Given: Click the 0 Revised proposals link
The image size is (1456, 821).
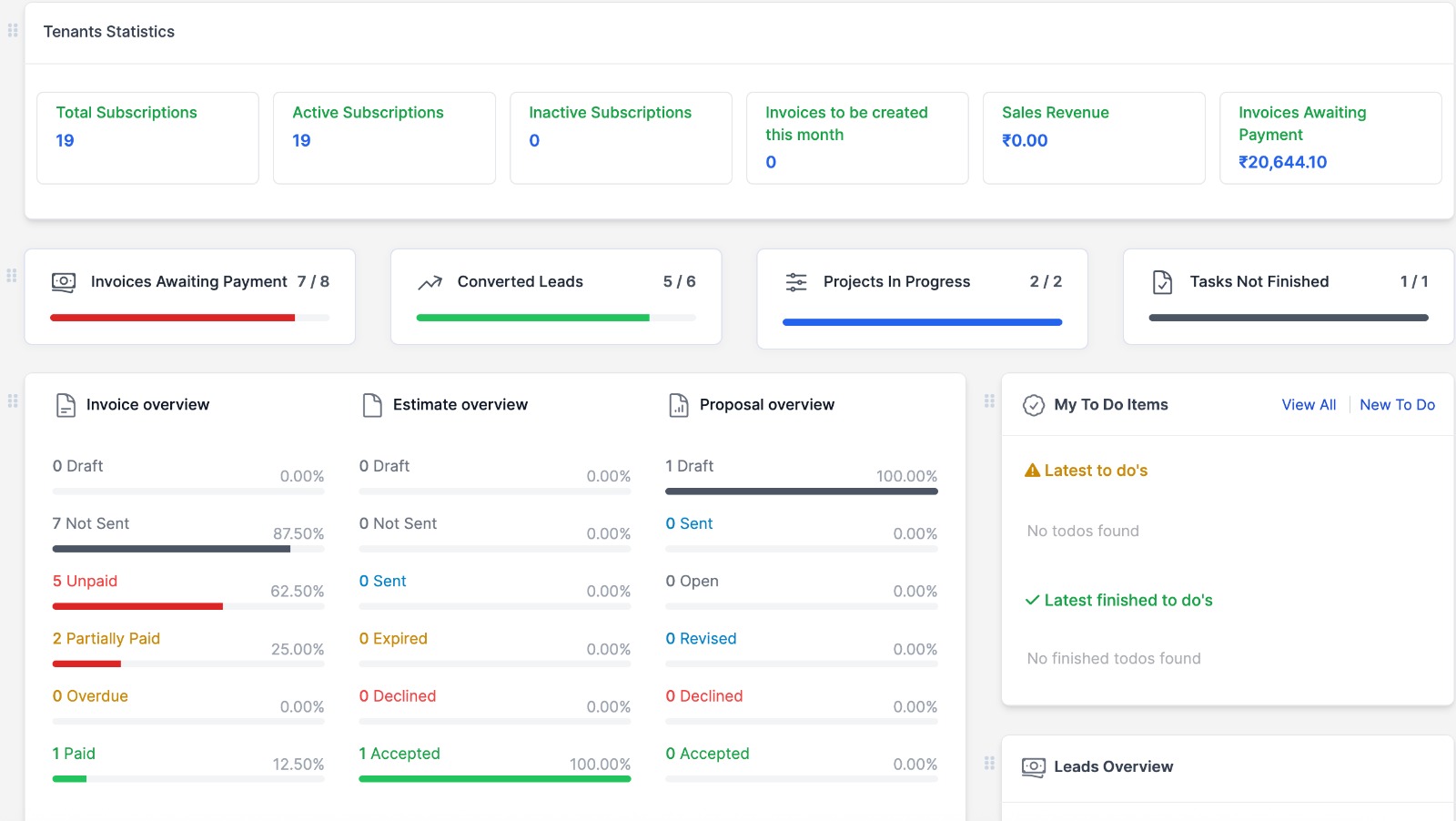Looking at the screenshot, I should pos(701,638).
